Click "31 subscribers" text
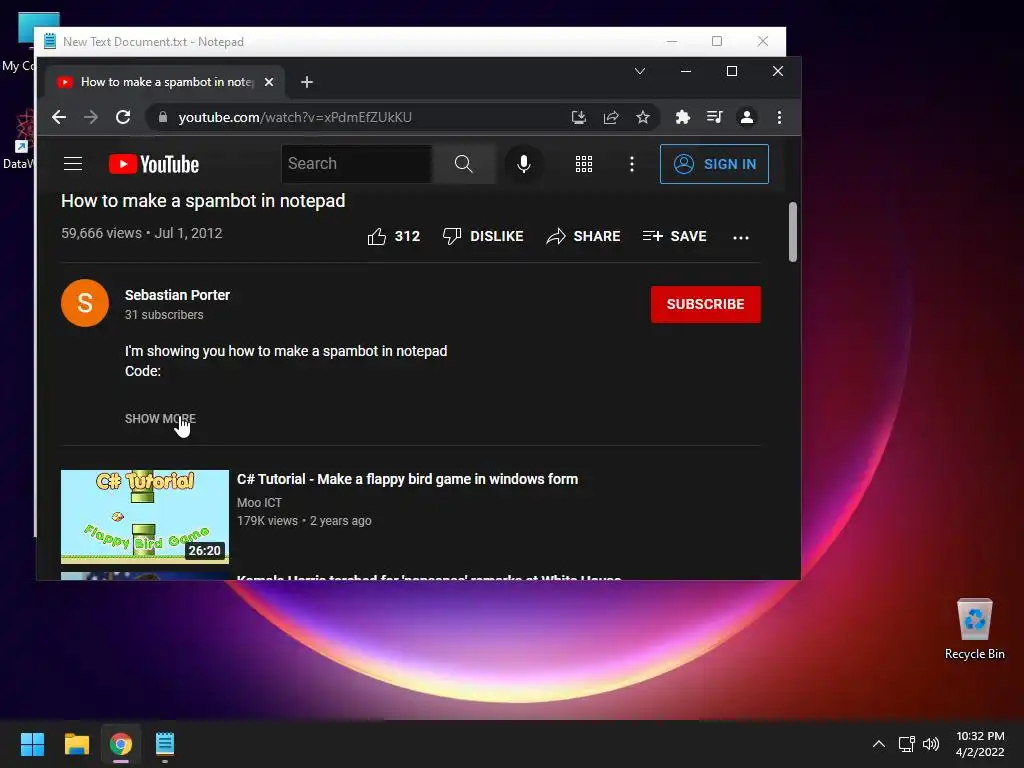This screenshot has width=1024, height=768. click(164, 315)
